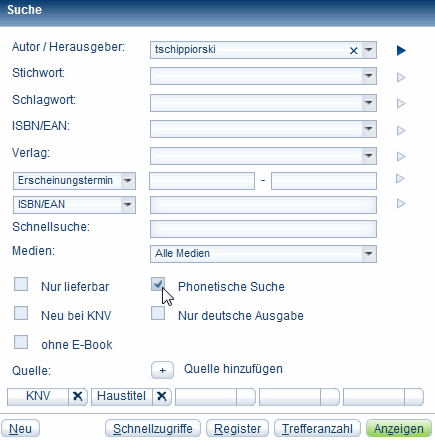Image resolution: width=435 pixels, height=440 pixels.
Task: Click the green Anzeigen button
Action: [x=399, y=428]
